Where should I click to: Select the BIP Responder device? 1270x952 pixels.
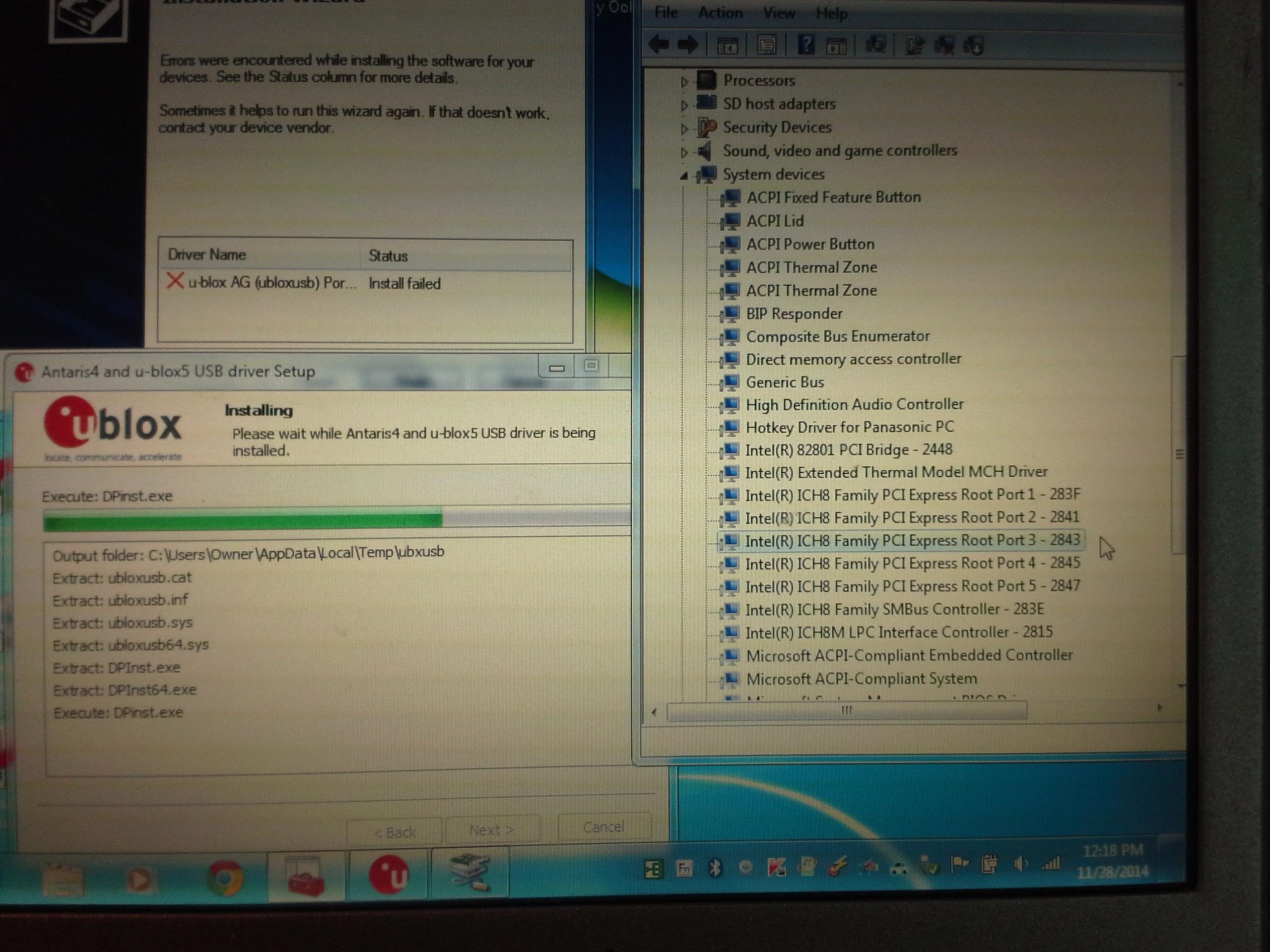tap(794, 314)
